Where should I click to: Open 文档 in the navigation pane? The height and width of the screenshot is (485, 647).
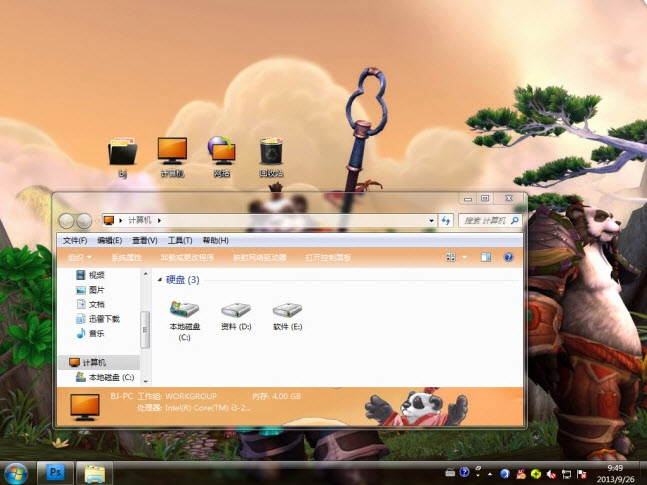[91, 304]
